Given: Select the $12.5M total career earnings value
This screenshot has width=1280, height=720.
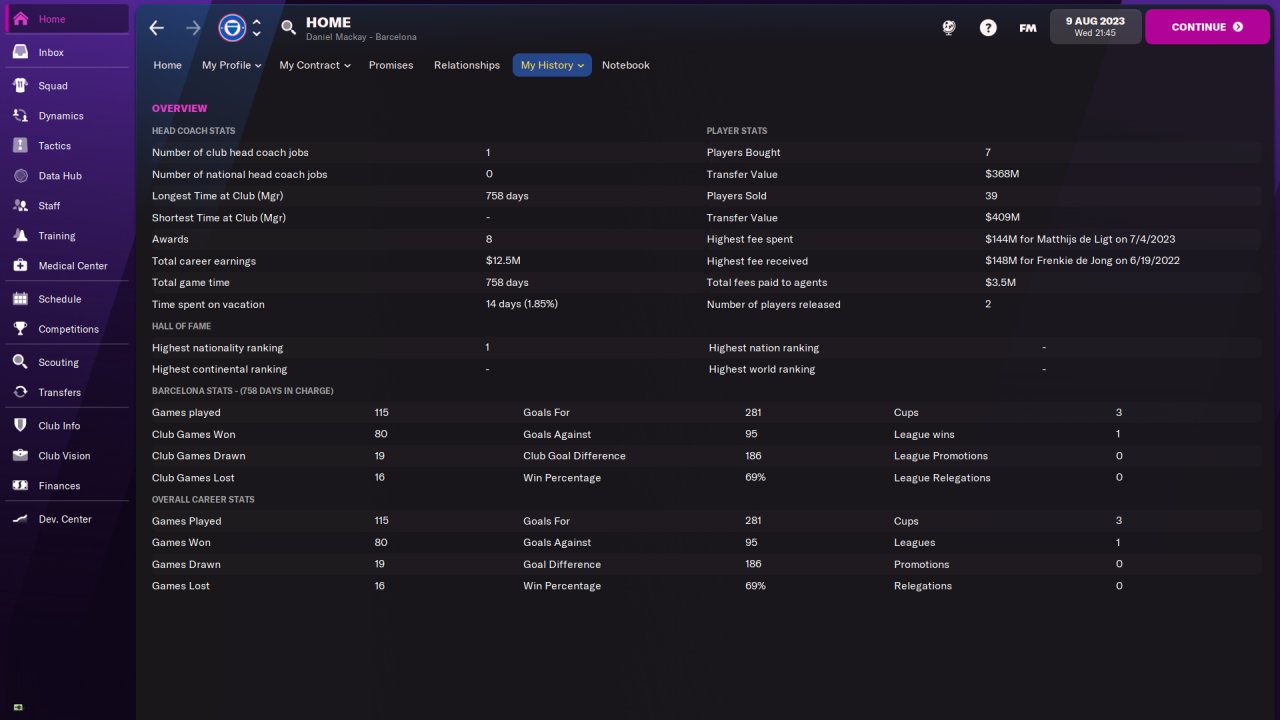Looking at the screenshot, I should 503,261.
